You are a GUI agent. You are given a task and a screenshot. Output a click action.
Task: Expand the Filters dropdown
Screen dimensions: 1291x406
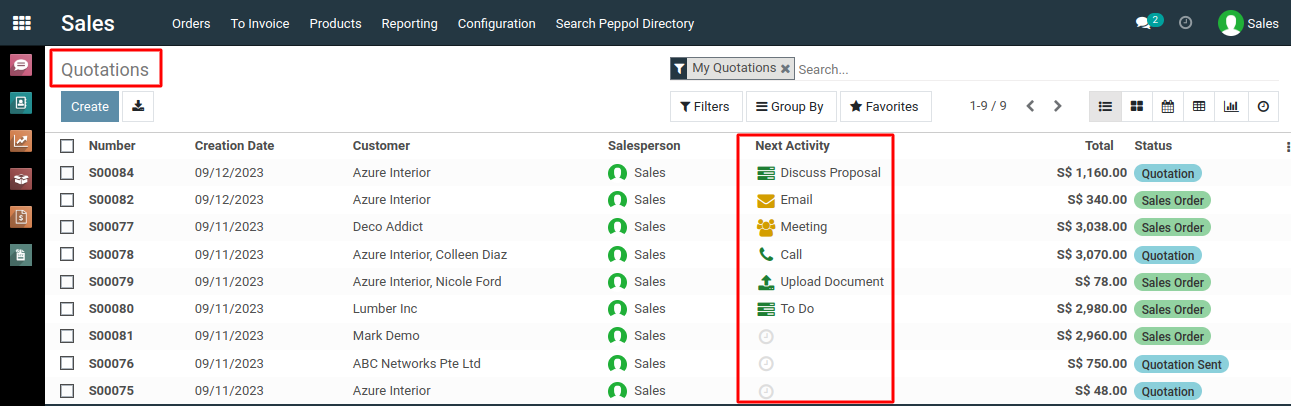[x=705, y=106]
